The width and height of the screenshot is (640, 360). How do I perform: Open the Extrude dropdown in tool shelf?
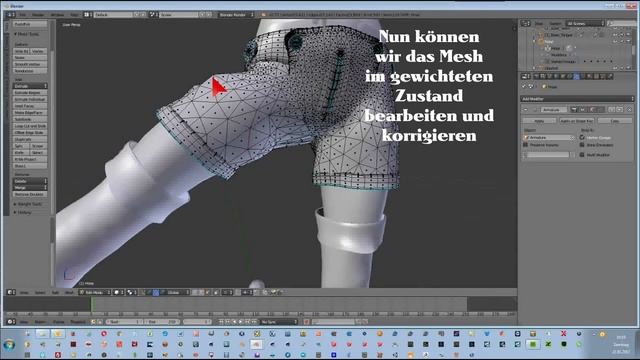30,86
